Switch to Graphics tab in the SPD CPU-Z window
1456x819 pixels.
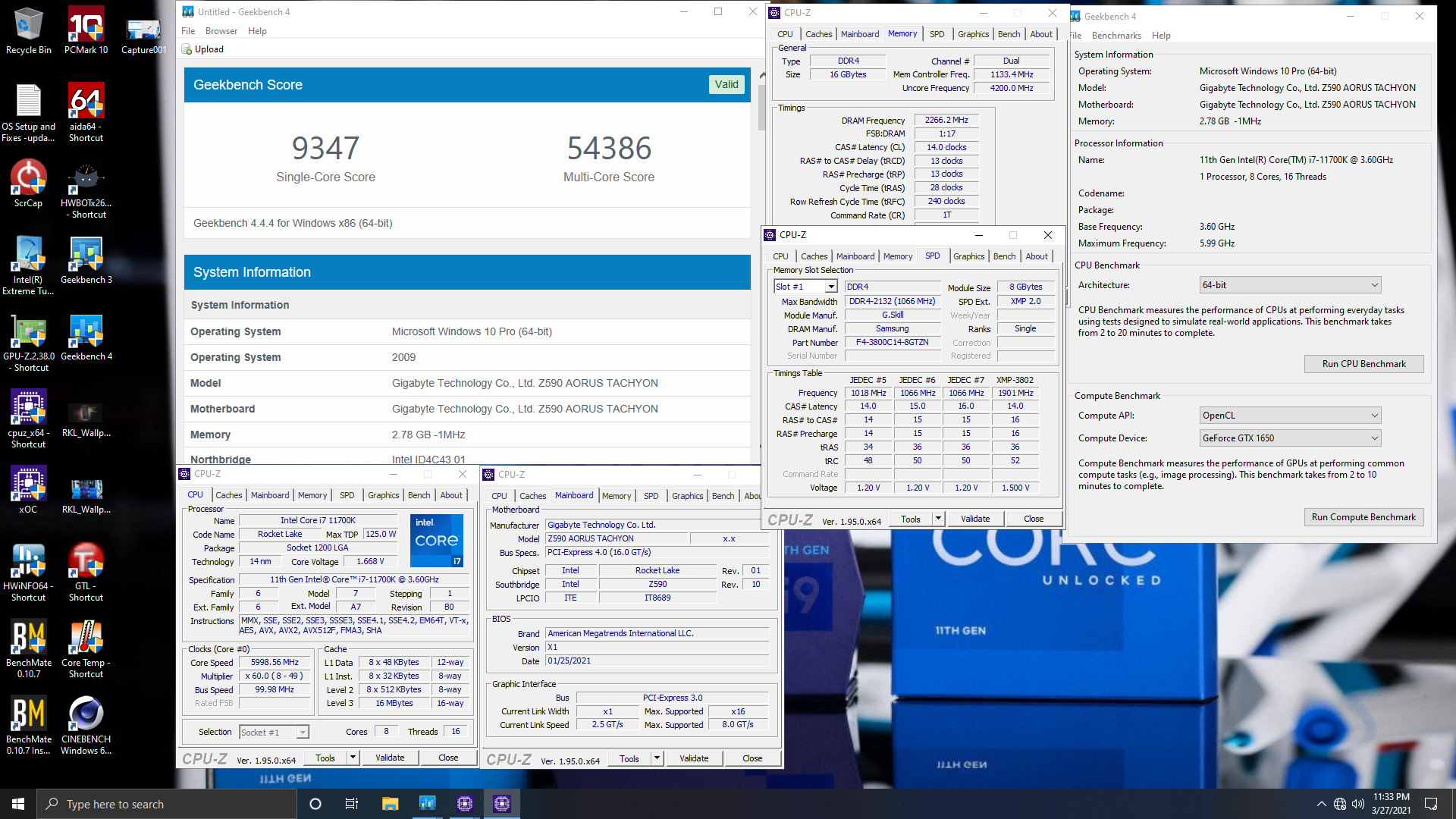pyautogui.click(x=968, y=256)
